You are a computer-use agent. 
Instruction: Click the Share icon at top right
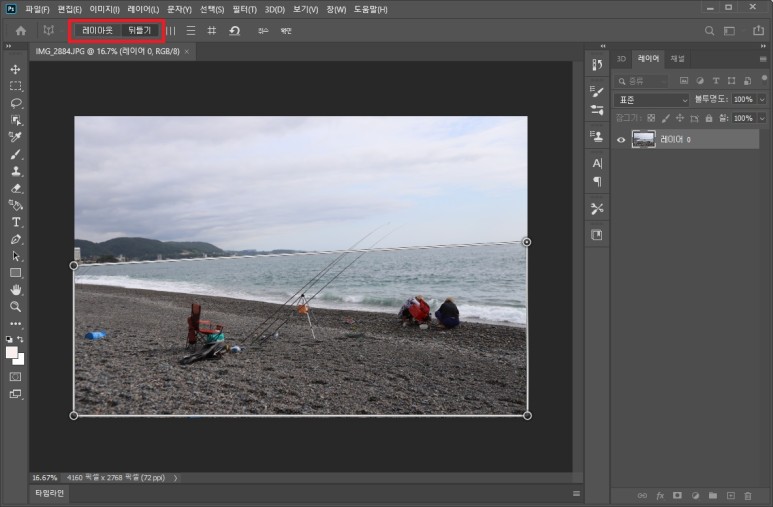(x=758, y=31)
